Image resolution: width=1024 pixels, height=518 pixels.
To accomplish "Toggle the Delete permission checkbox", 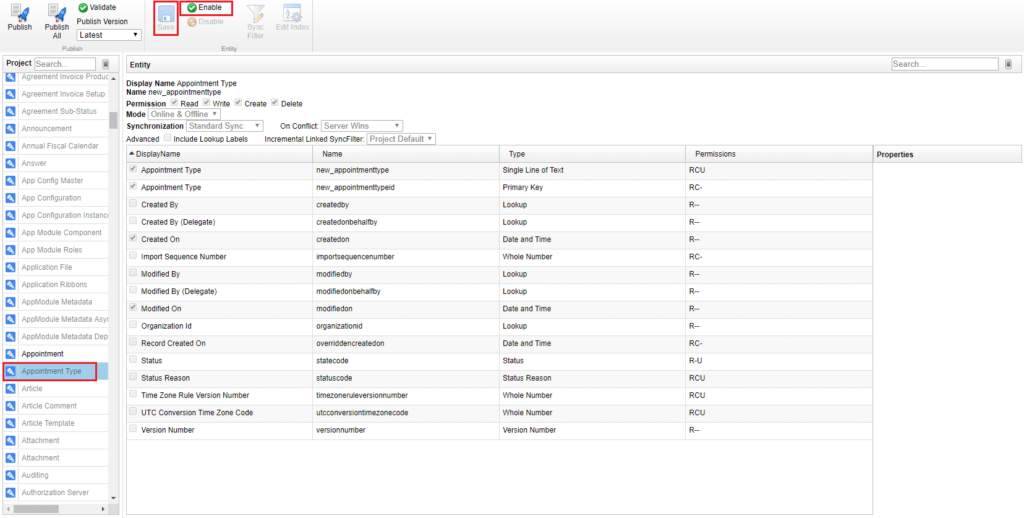I will 275,103.
